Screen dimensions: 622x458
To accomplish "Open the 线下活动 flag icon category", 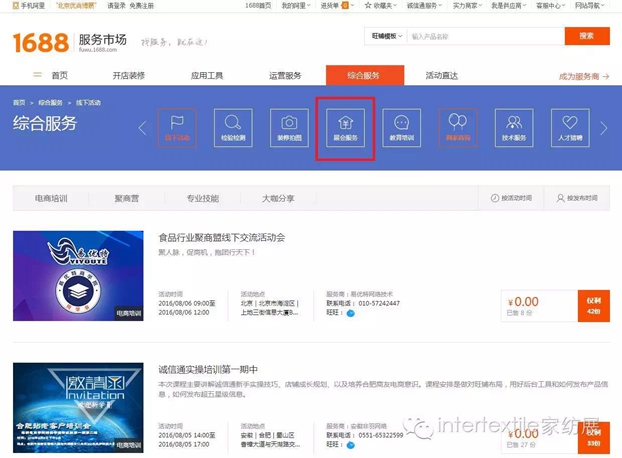I will click(x=176, y=127).
